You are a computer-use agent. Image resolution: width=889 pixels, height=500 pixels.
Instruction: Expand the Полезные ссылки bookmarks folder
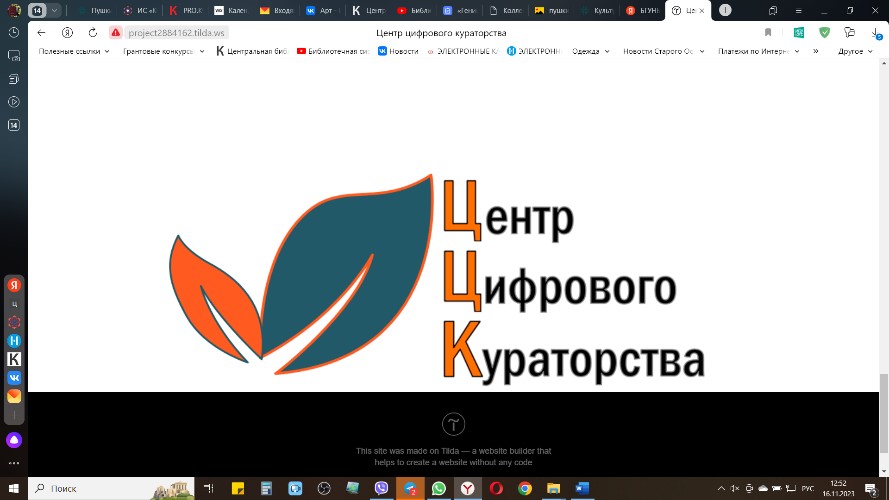pos(74,51)
